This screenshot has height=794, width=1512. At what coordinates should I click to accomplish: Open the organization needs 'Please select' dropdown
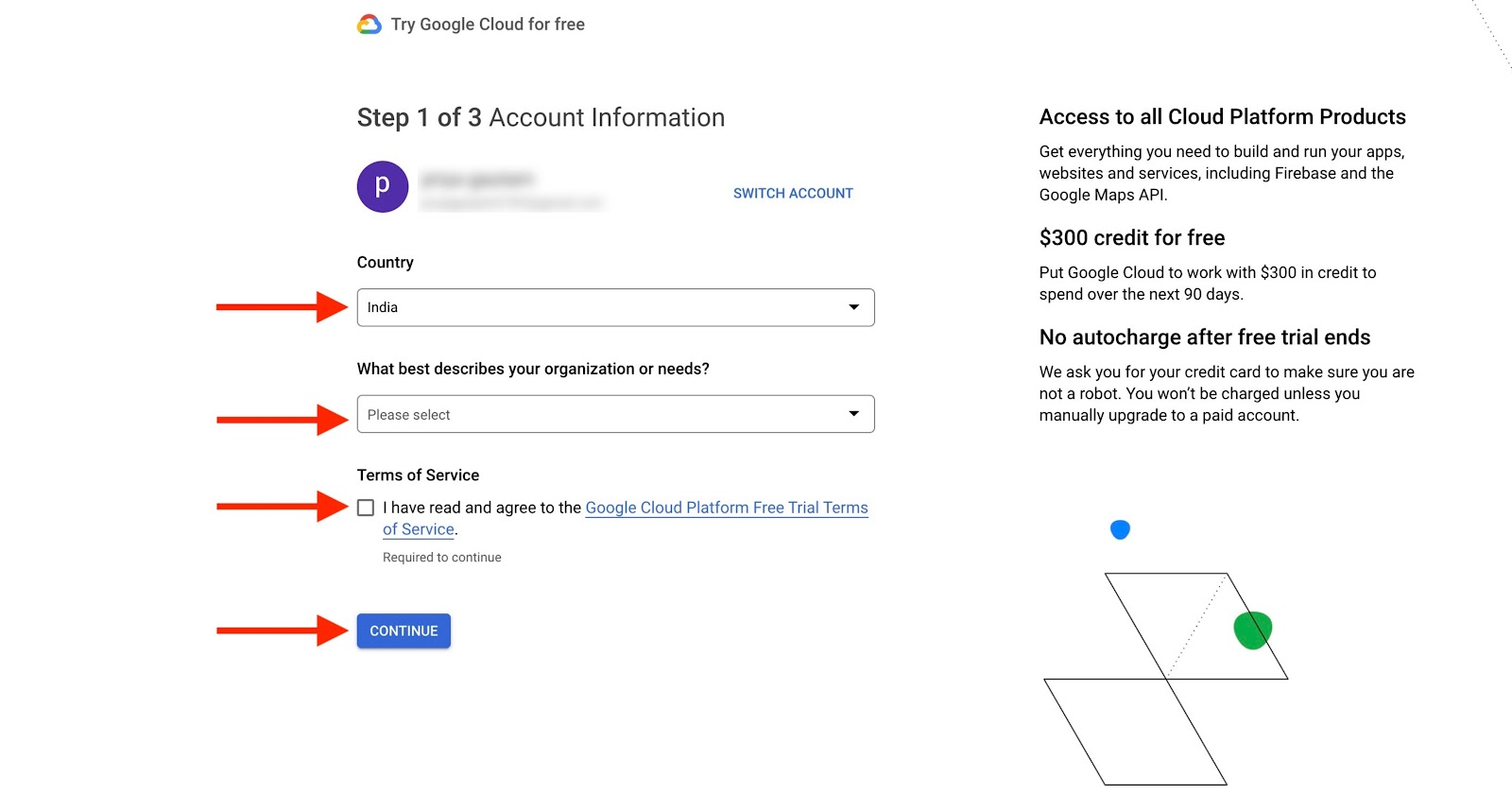click(x=615, y=414)
